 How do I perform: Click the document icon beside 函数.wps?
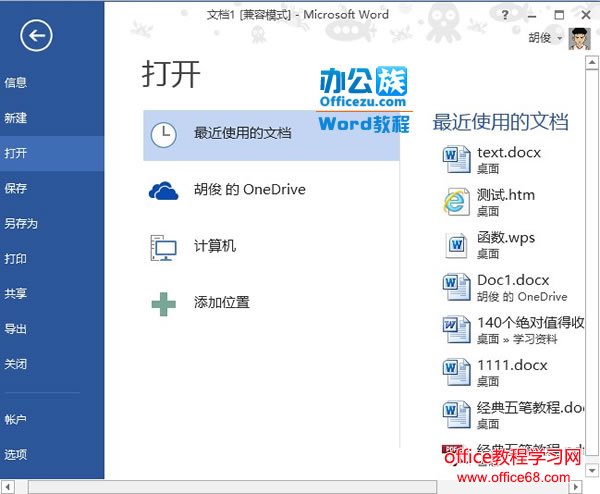456,245
